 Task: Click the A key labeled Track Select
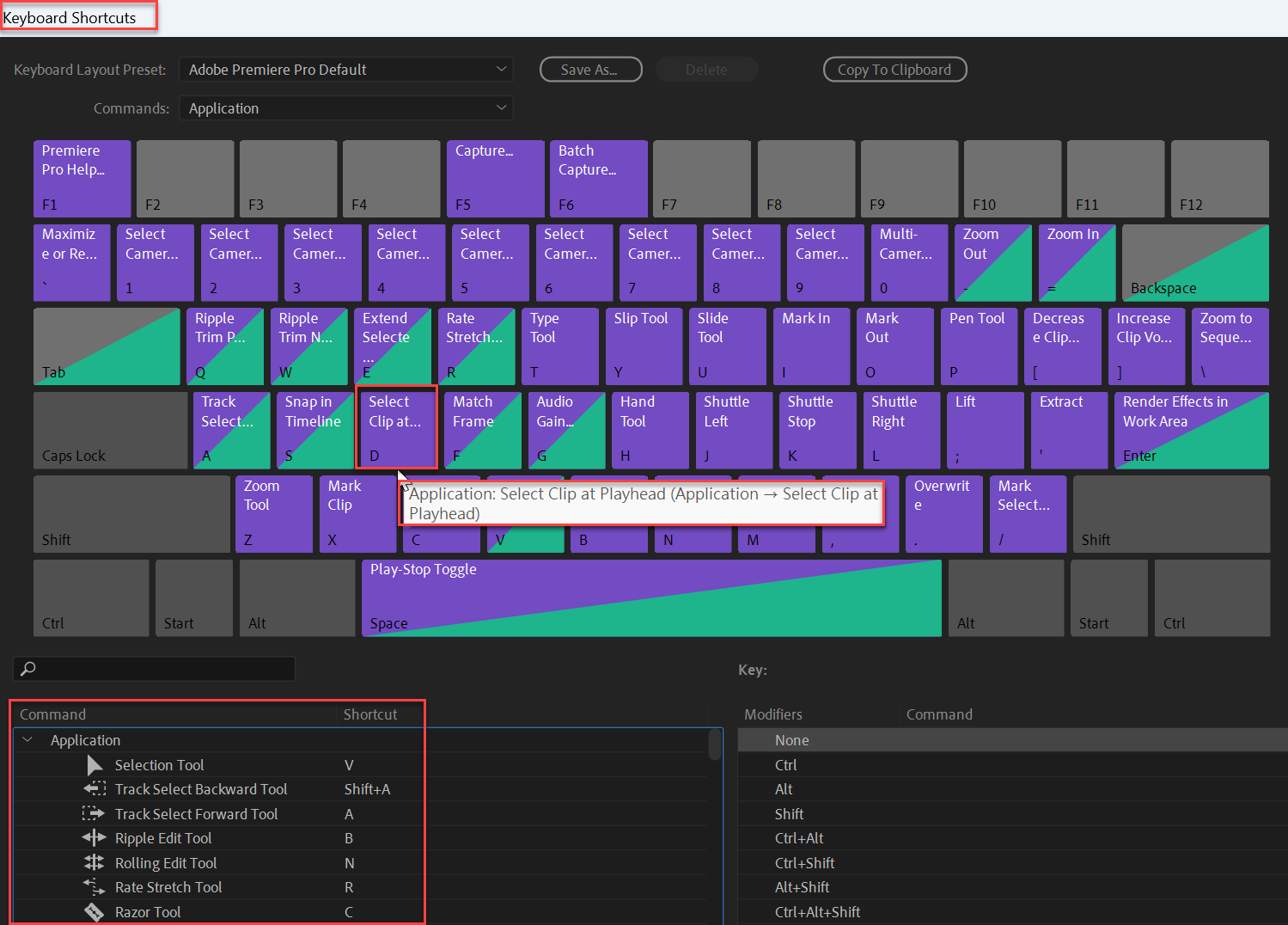point(232,430)
